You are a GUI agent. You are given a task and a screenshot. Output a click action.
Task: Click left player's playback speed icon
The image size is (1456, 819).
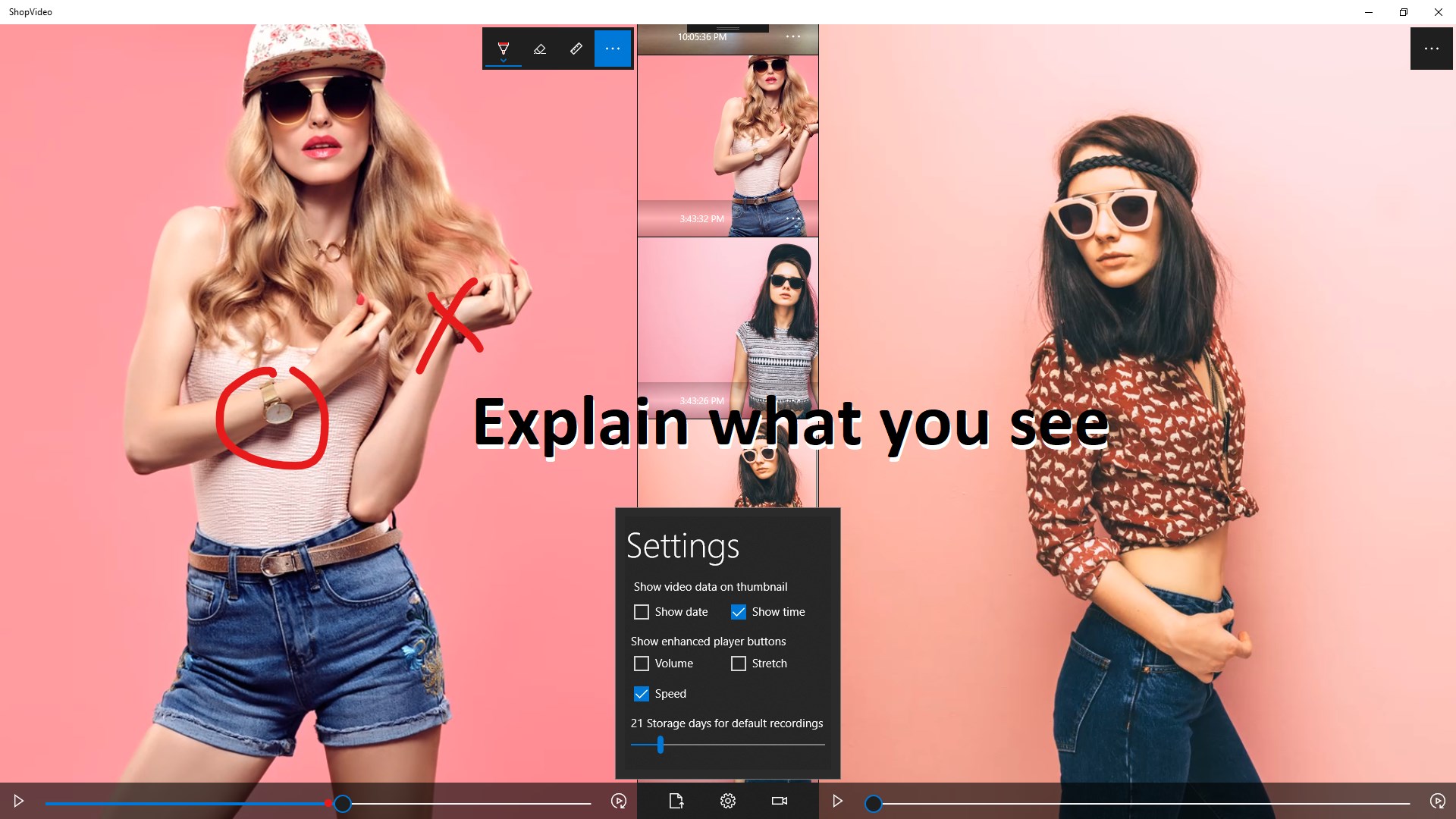coord(619,801)
